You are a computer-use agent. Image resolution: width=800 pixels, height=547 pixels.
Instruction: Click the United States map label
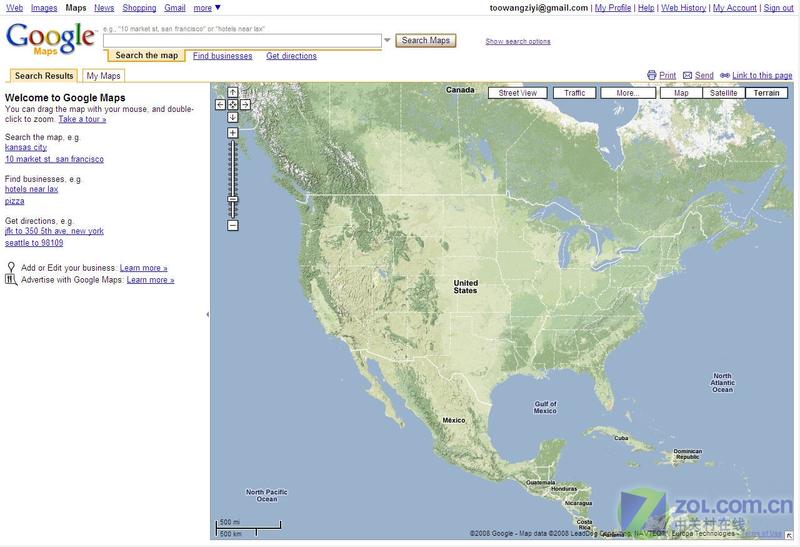coord(465,287)
